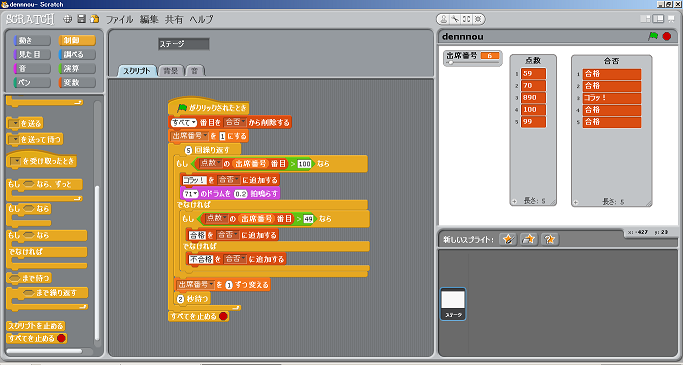
Task: Click the red stop sign above stage
Action: pyautogui.click(x=667, y=36)
